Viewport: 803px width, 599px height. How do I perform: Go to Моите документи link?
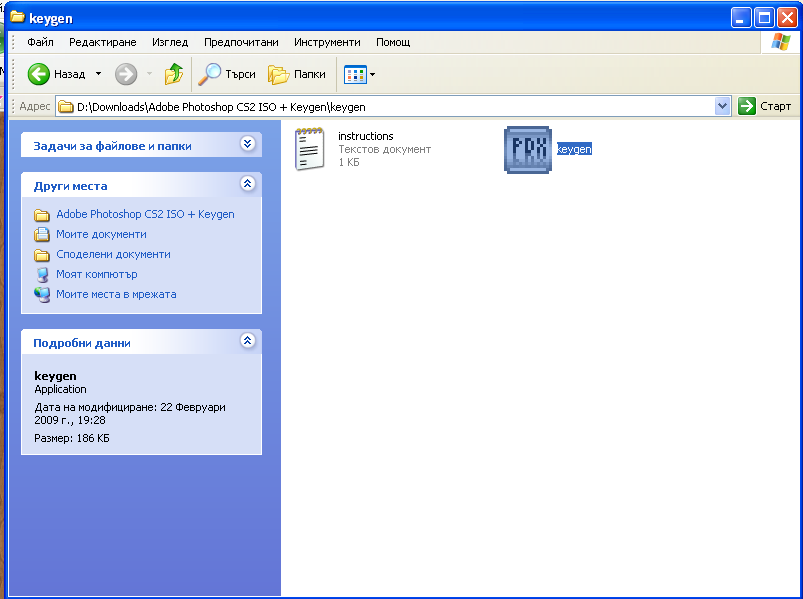coord(101,234)
